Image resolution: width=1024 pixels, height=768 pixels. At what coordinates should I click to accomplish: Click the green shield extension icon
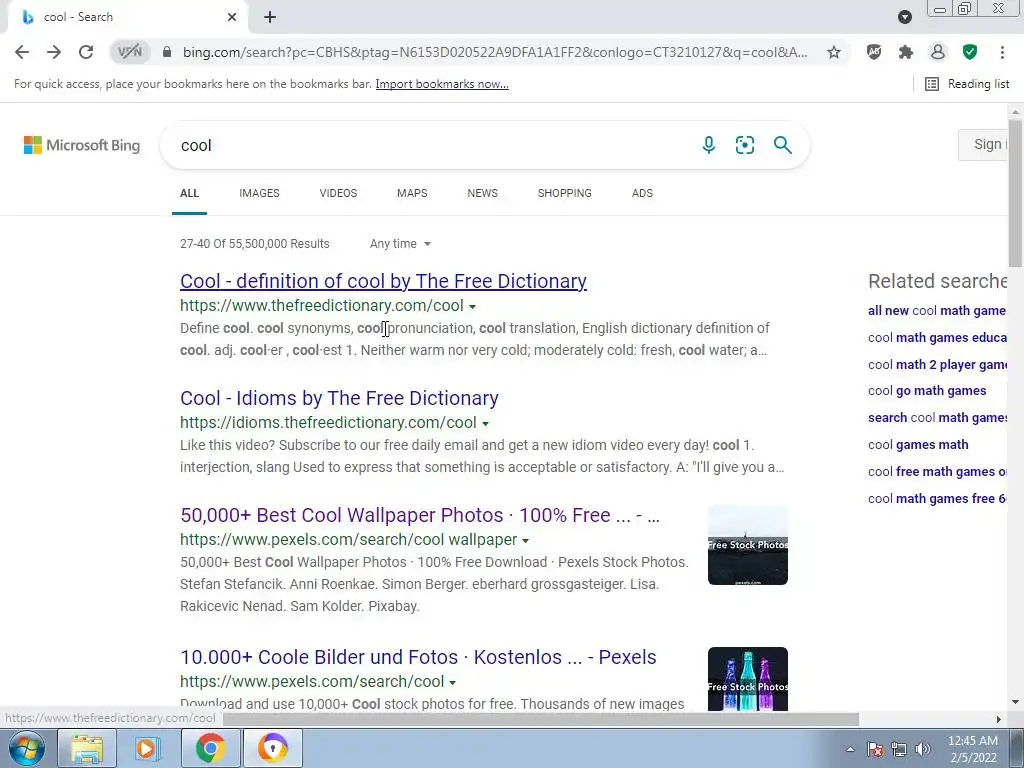tap(970, 52)
